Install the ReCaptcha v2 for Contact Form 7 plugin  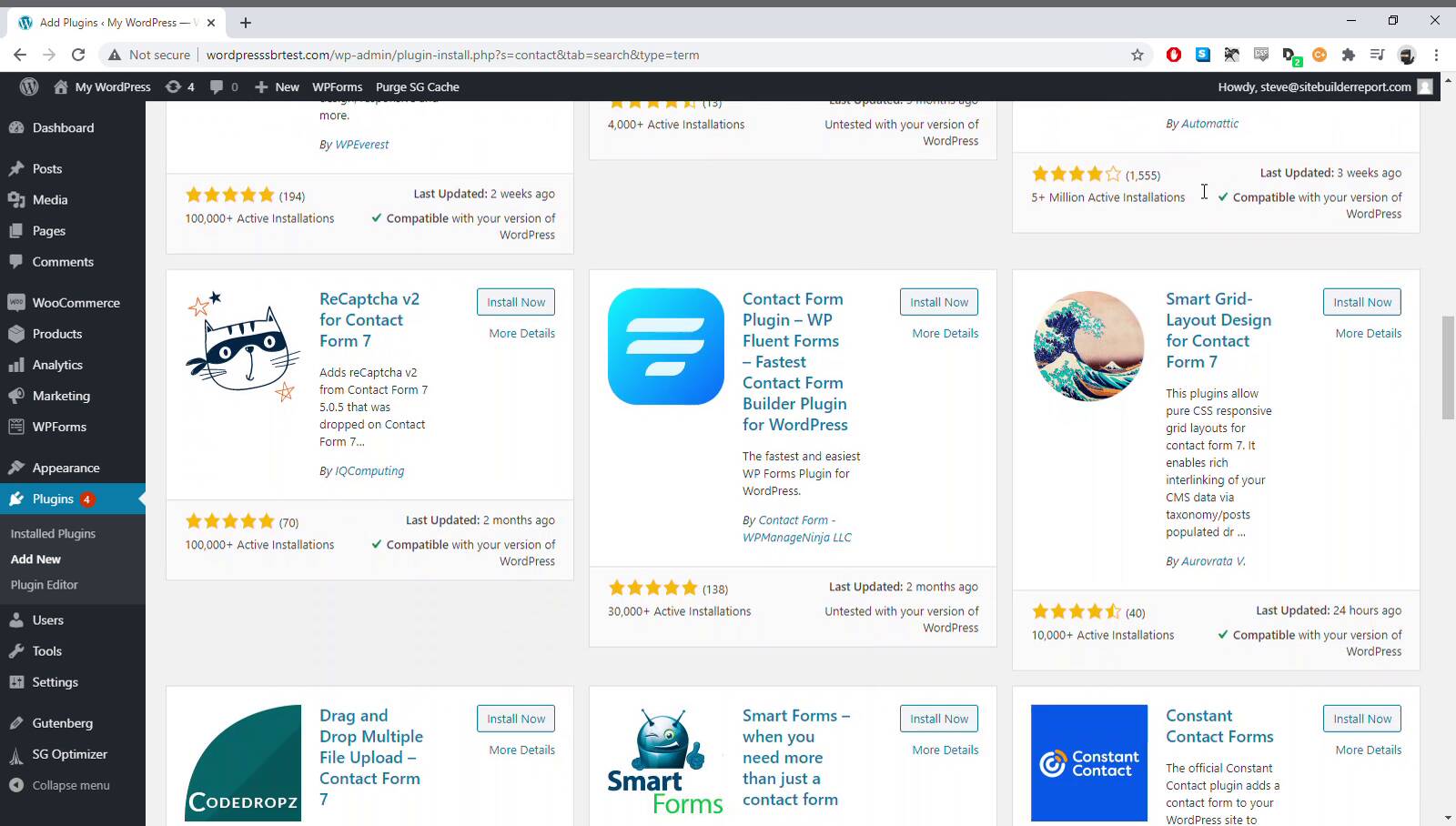click(515, 302)
